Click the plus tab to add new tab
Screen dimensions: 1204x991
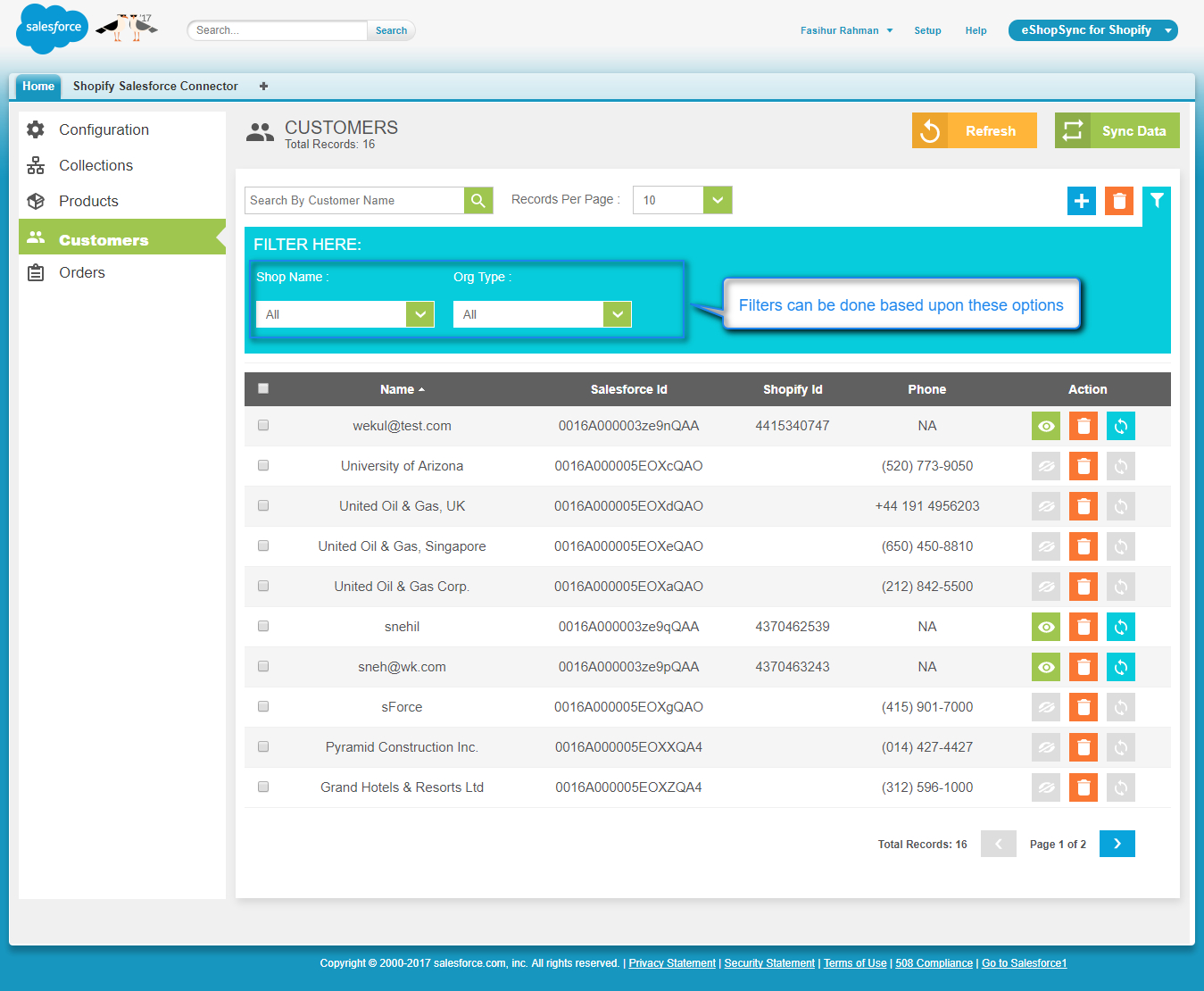pyautogui.click(x=263, y=87)
